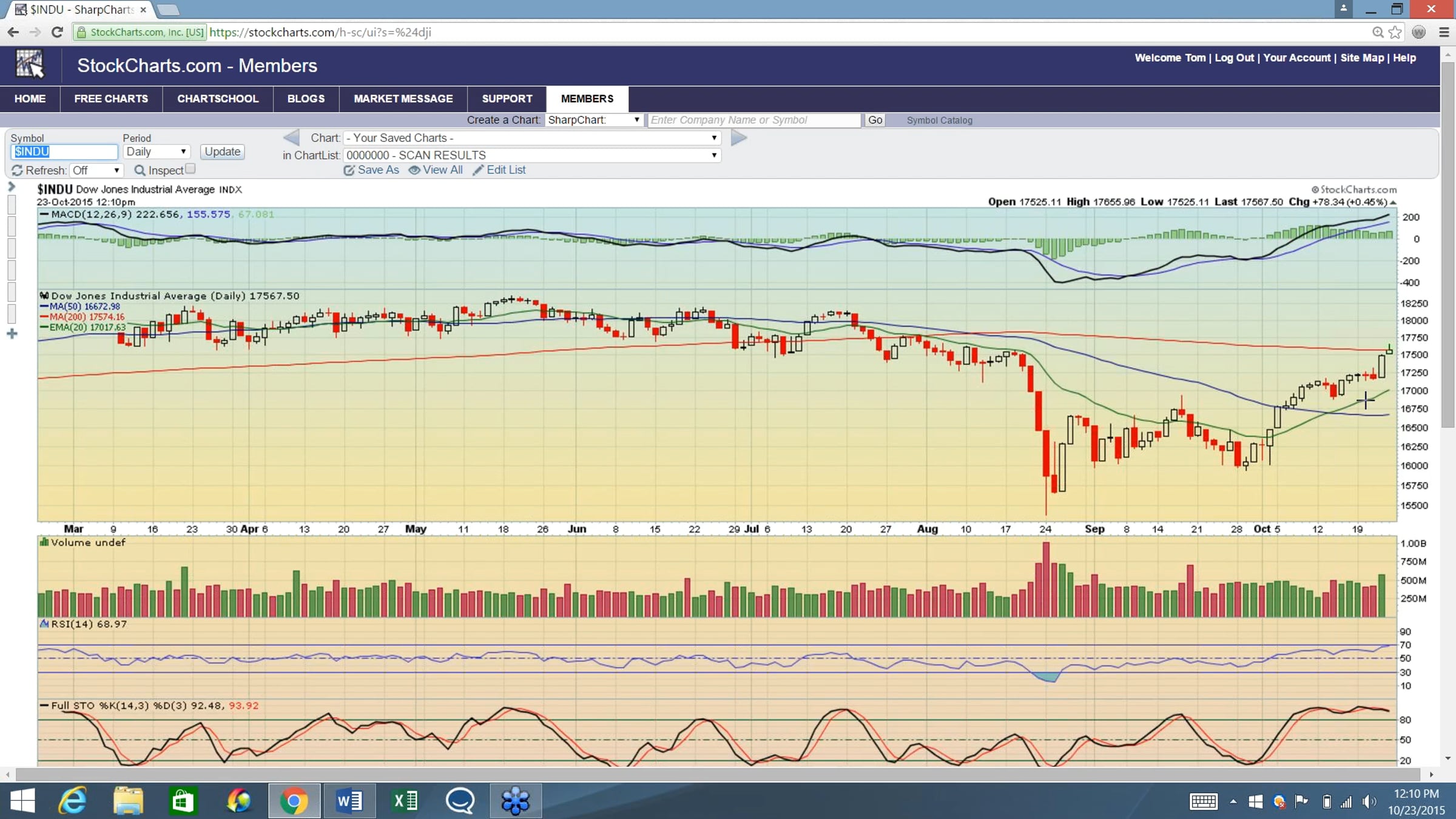1456x819 pixels.
Task: Open the SUPPORT tab
Action: click(507, 99)
